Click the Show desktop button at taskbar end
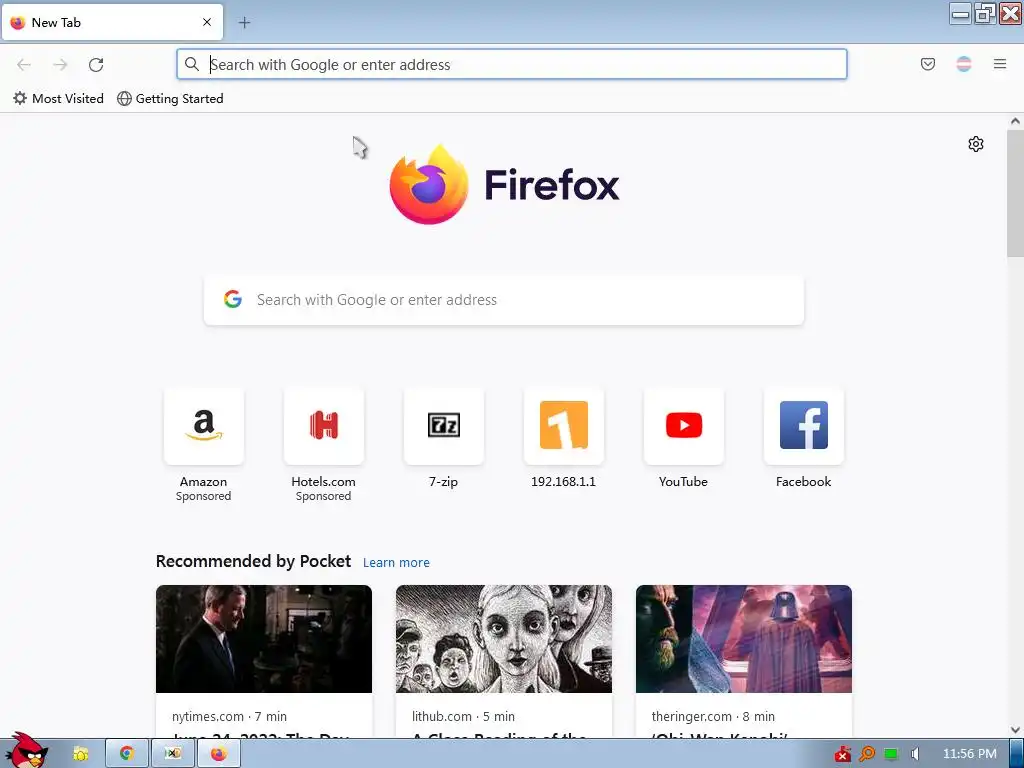The height and width of the screenshot is (768, 1024). click(x=1017, y=754)
